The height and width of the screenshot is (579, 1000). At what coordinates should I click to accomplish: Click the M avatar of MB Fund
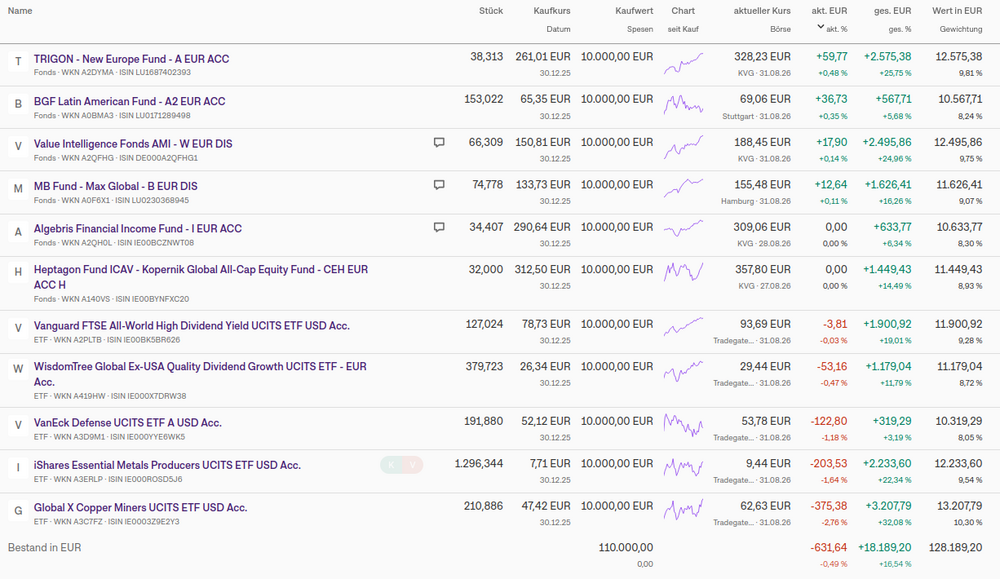18,189
